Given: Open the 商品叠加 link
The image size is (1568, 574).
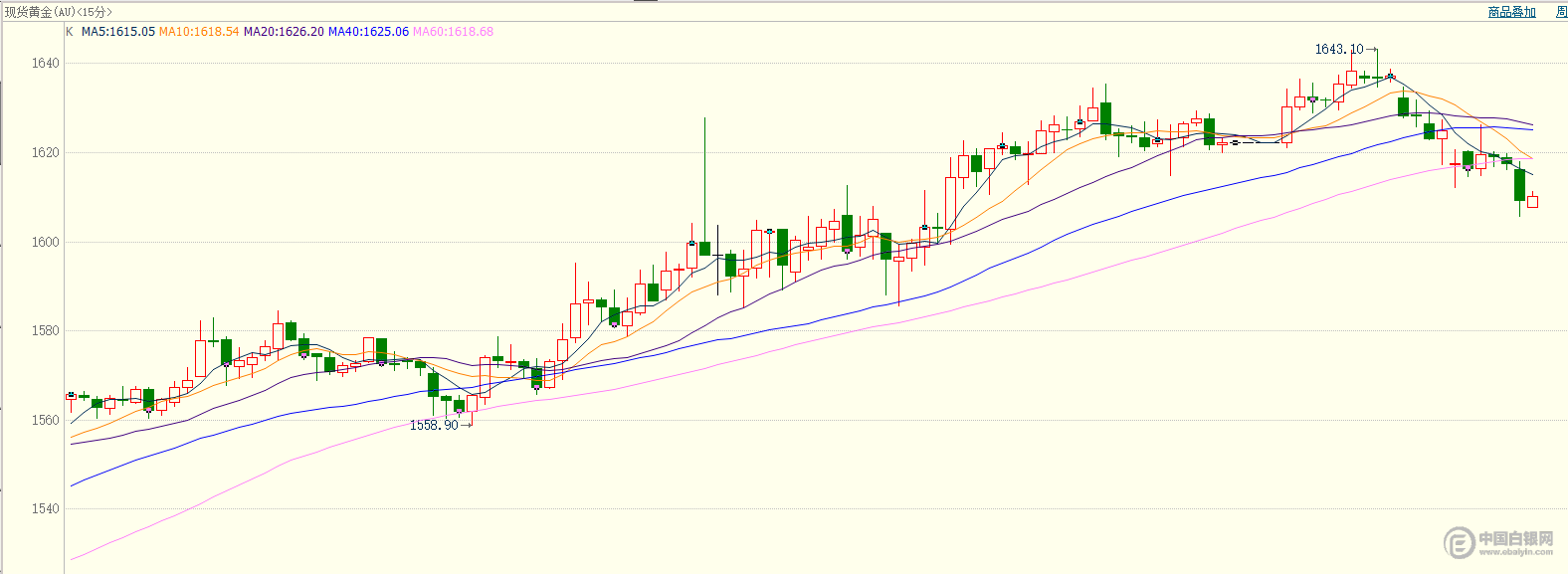Looking at the screenshot, I should click(x=1511, y=12).
